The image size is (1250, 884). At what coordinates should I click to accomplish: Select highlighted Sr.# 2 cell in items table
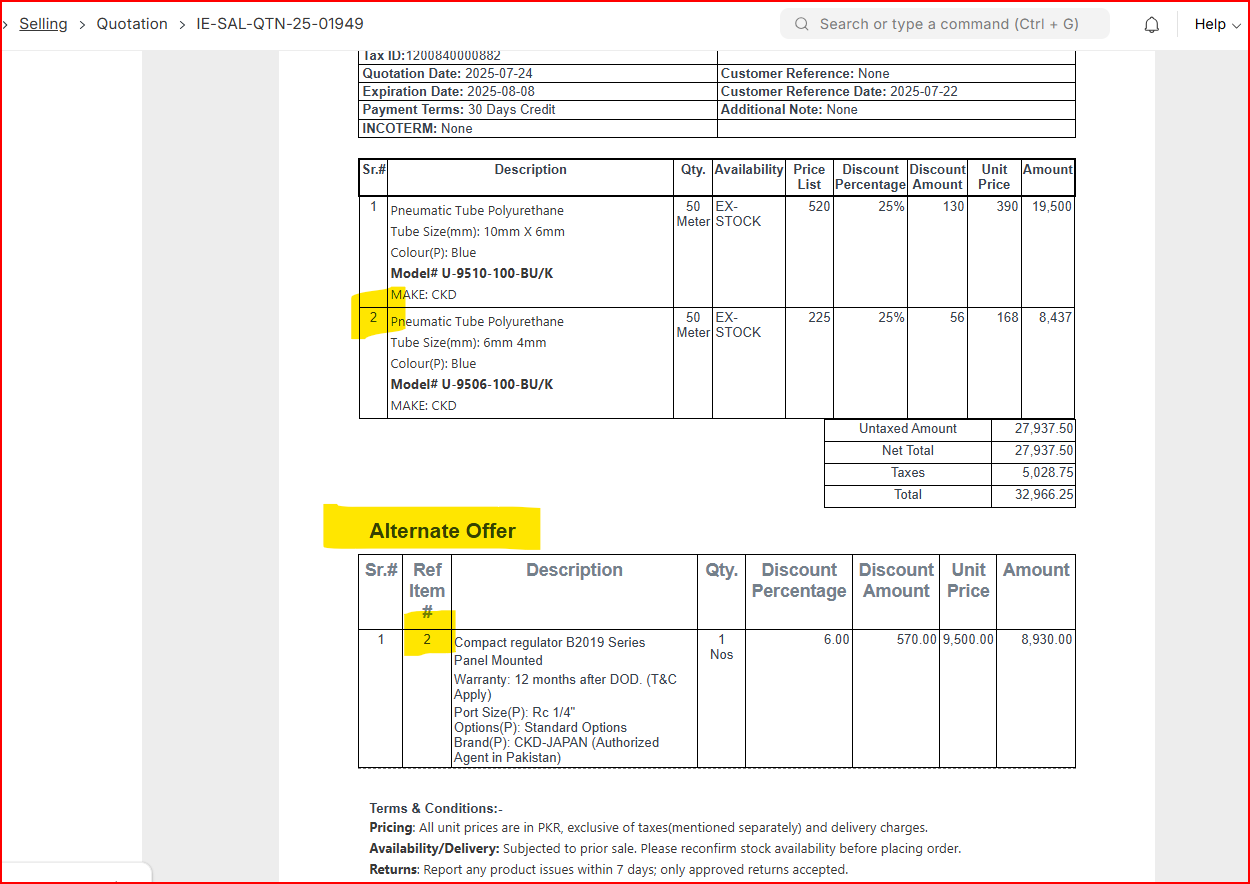373,318
